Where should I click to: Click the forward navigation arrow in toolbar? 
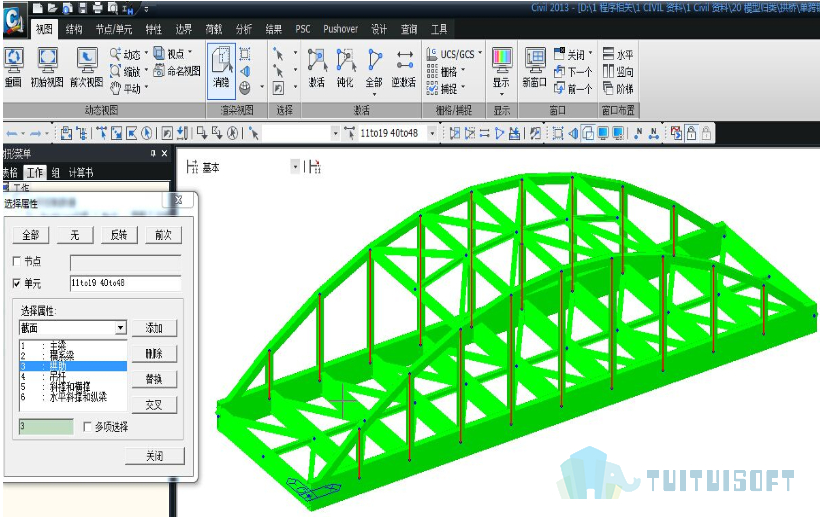36,134
